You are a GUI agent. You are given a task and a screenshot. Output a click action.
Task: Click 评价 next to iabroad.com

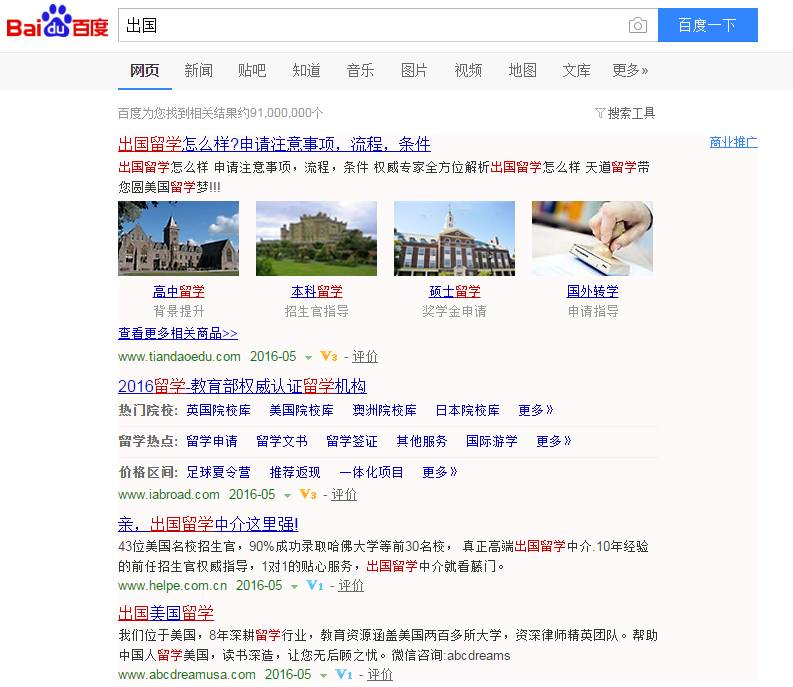(x=344, y=494)
